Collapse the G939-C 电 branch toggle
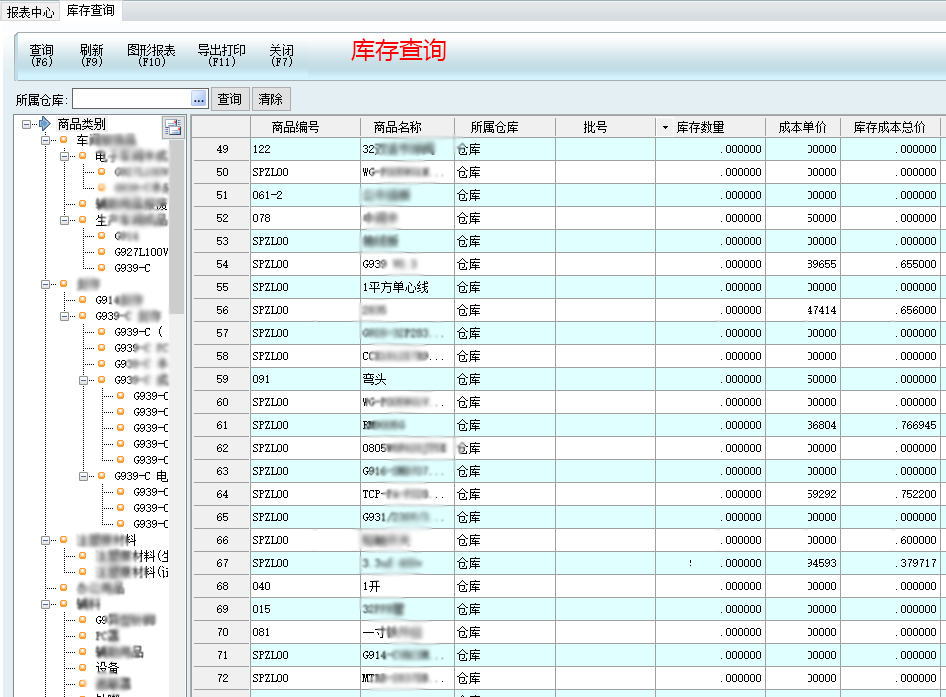Viewport: 946px width, 697px height. click(x=83, y=476)
